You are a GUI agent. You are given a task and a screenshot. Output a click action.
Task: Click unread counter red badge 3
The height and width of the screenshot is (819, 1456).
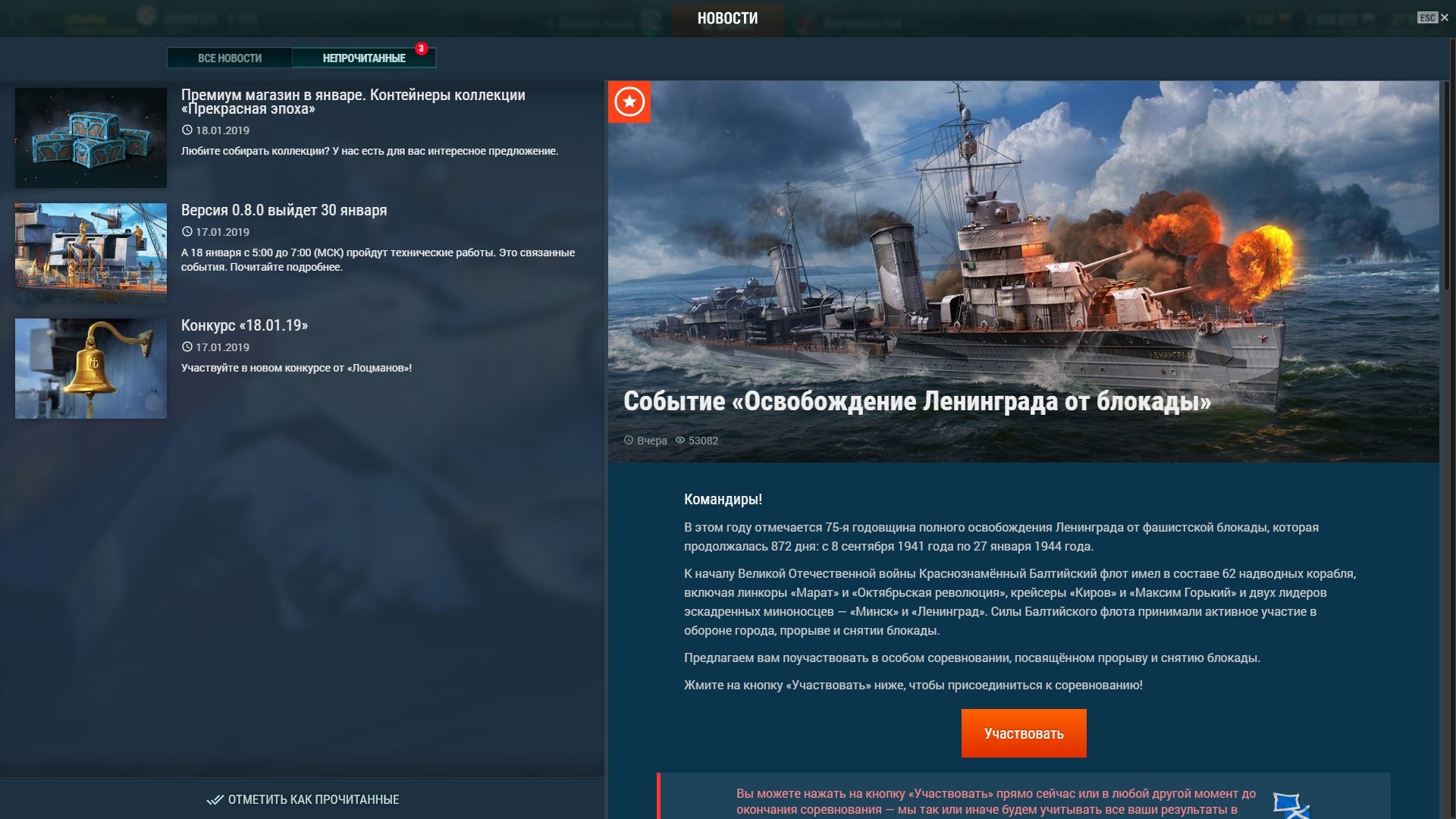(421, 48)
